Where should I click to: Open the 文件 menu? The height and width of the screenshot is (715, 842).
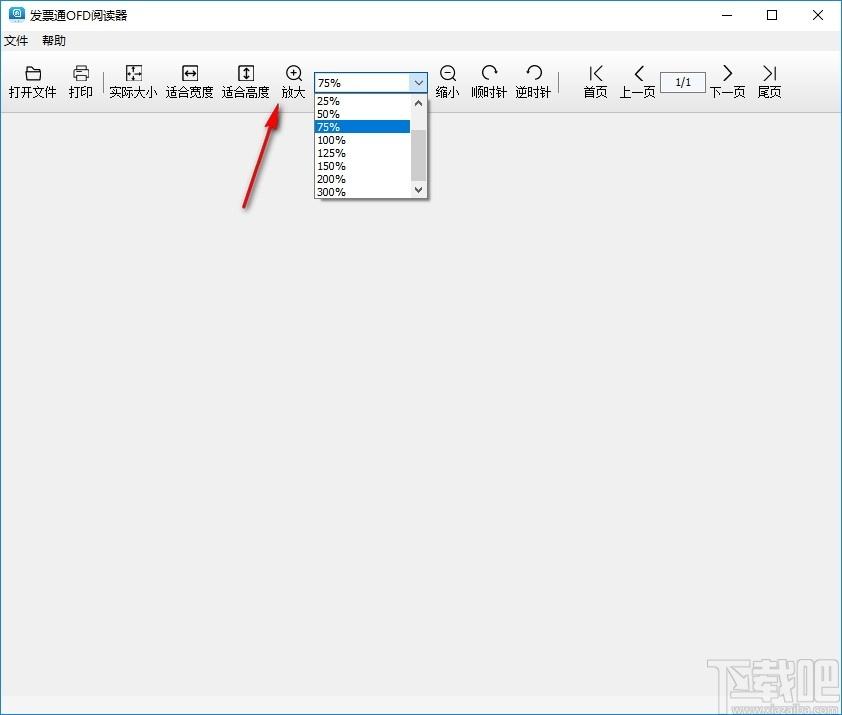click(16, 41)
